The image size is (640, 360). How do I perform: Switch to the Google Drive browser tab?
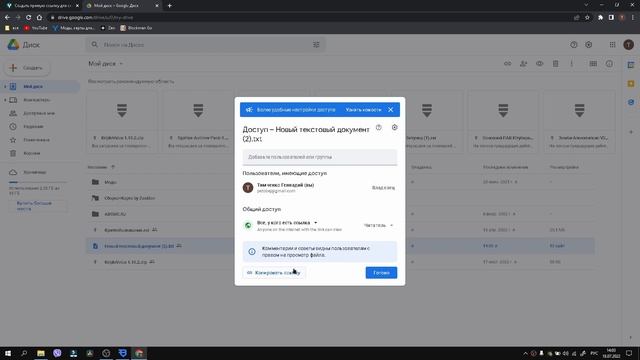point(121,6)
